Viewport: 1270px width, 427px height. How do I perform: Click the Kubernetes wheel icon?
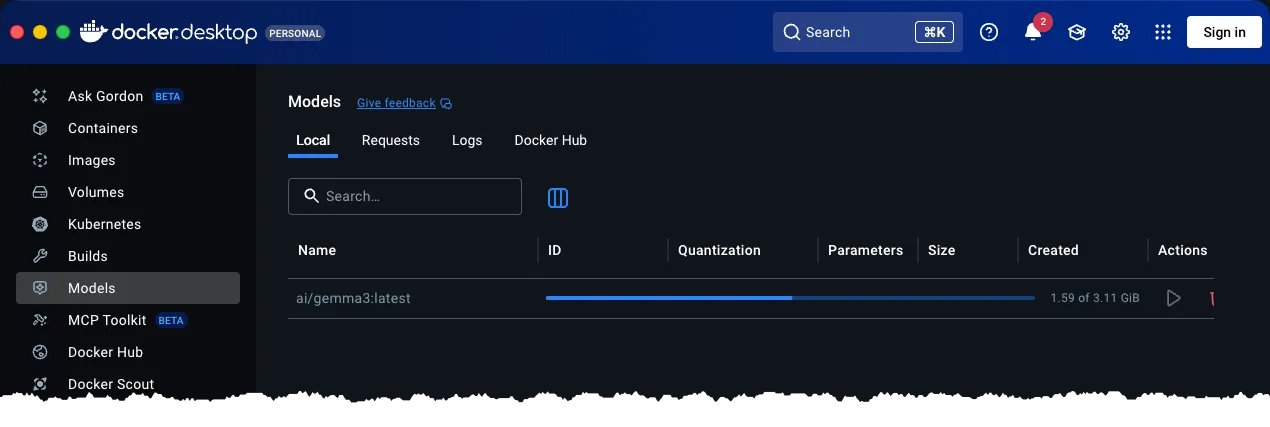pos(40,224)
